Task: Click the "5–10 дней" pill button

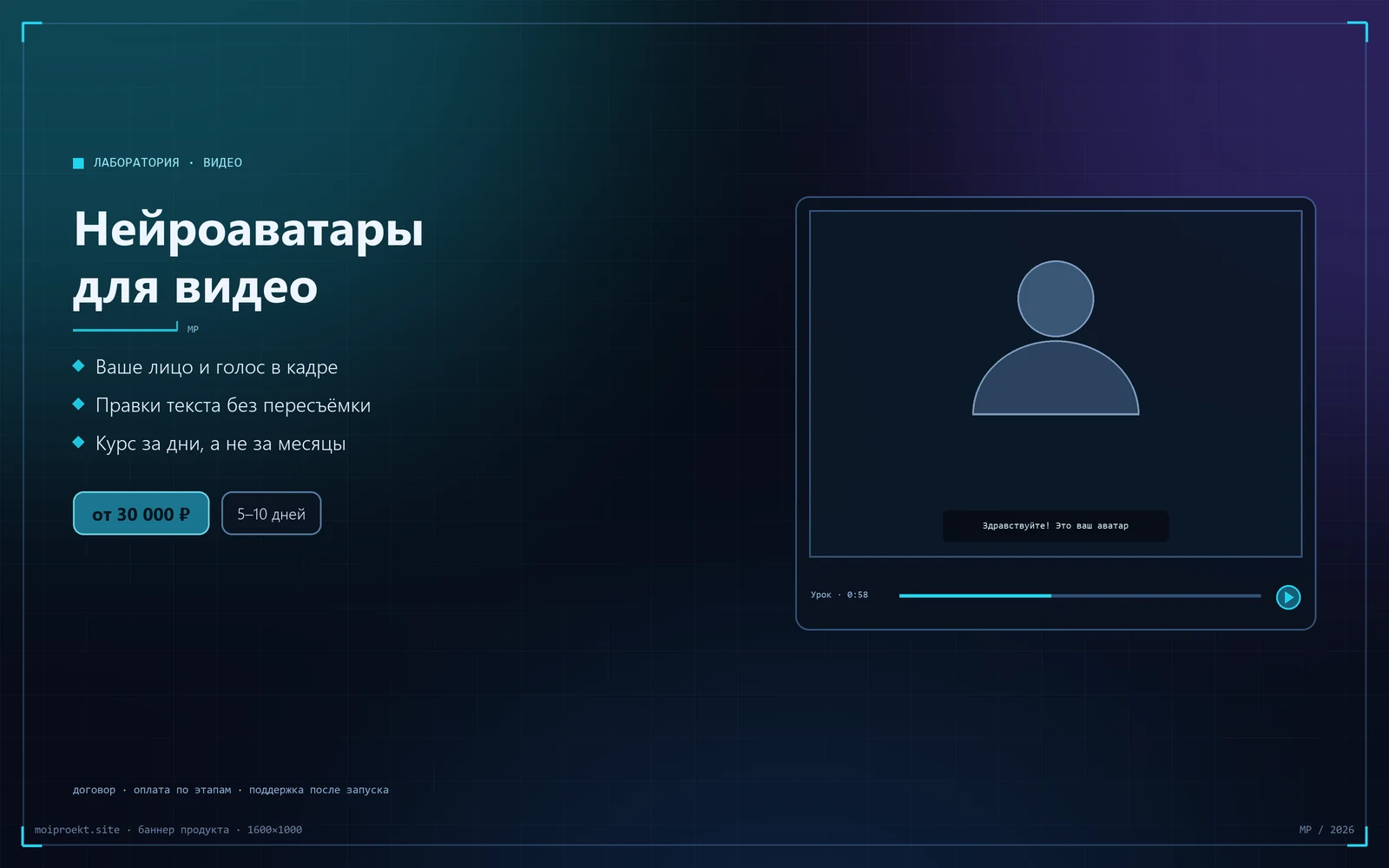Action: 272,514
